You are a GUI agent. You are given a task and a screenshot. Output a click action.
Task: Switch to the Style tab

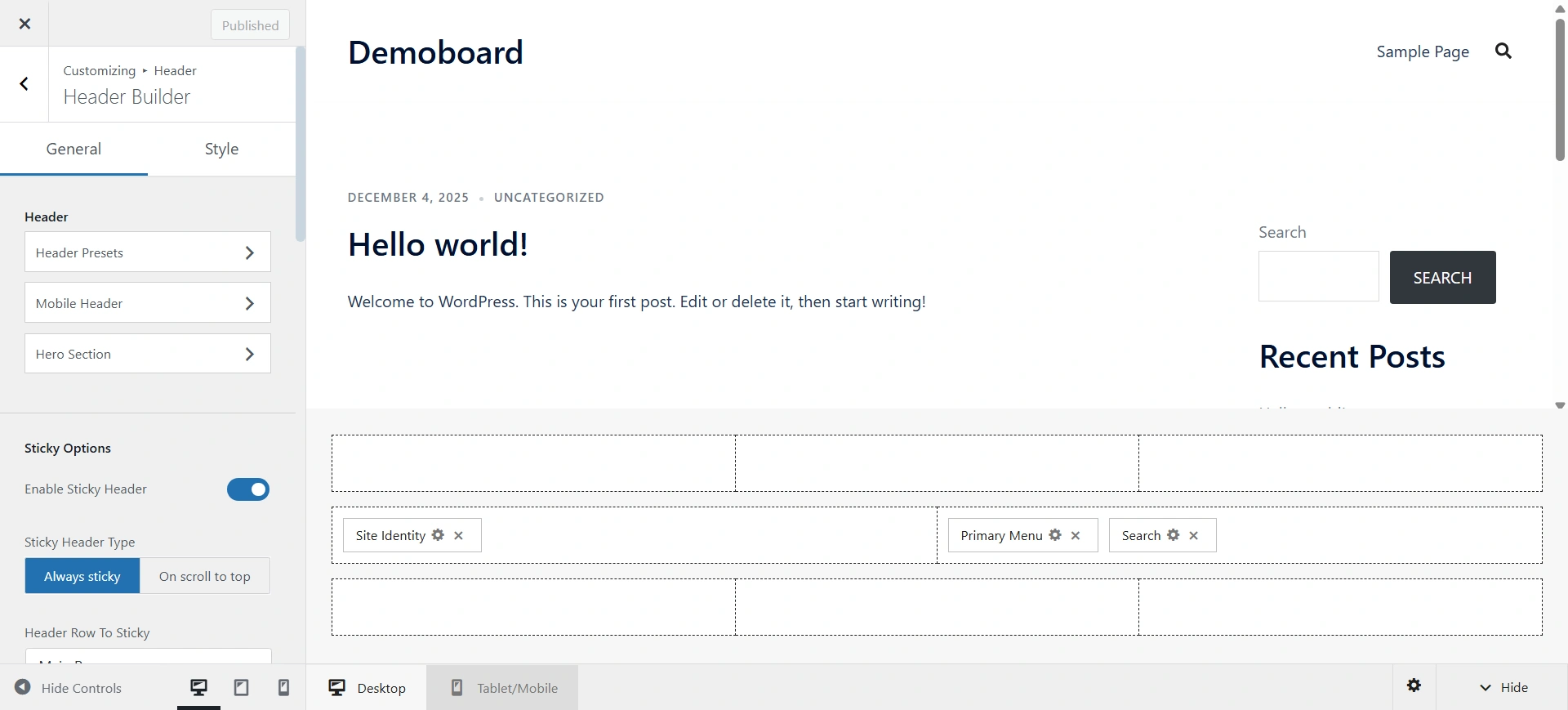coord(221,149)
